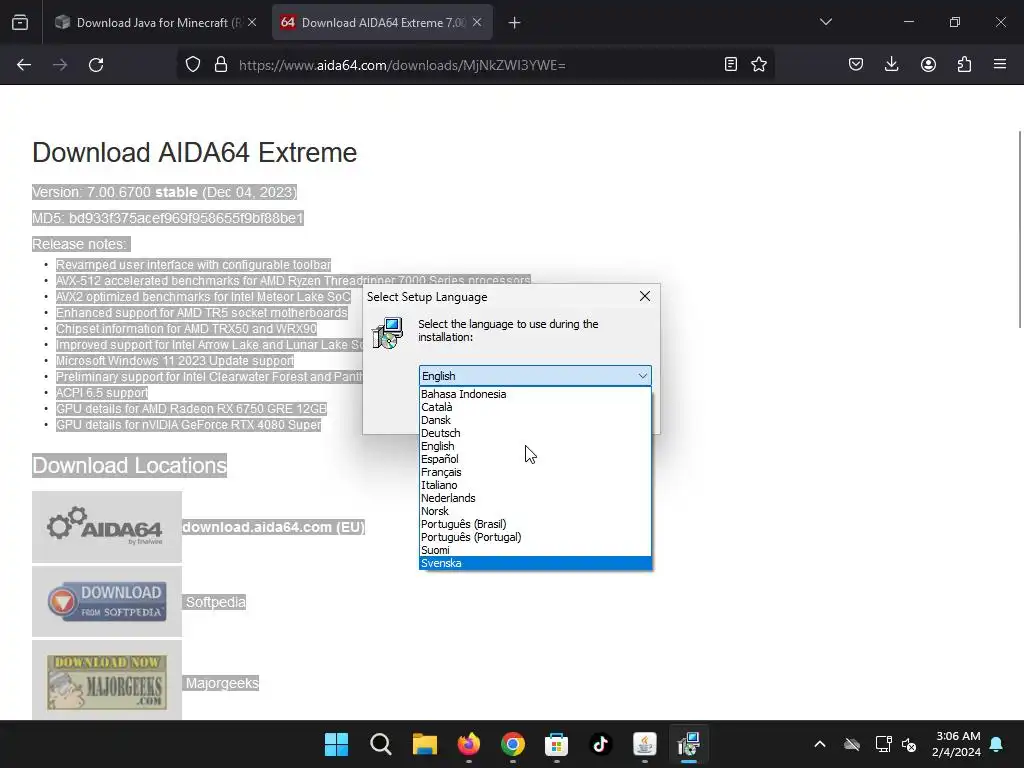The height and width of the screenshot is (768, 1024).
Task: Click the page's vertical scrollbar thumb
Action: (x=1020, y=230)
